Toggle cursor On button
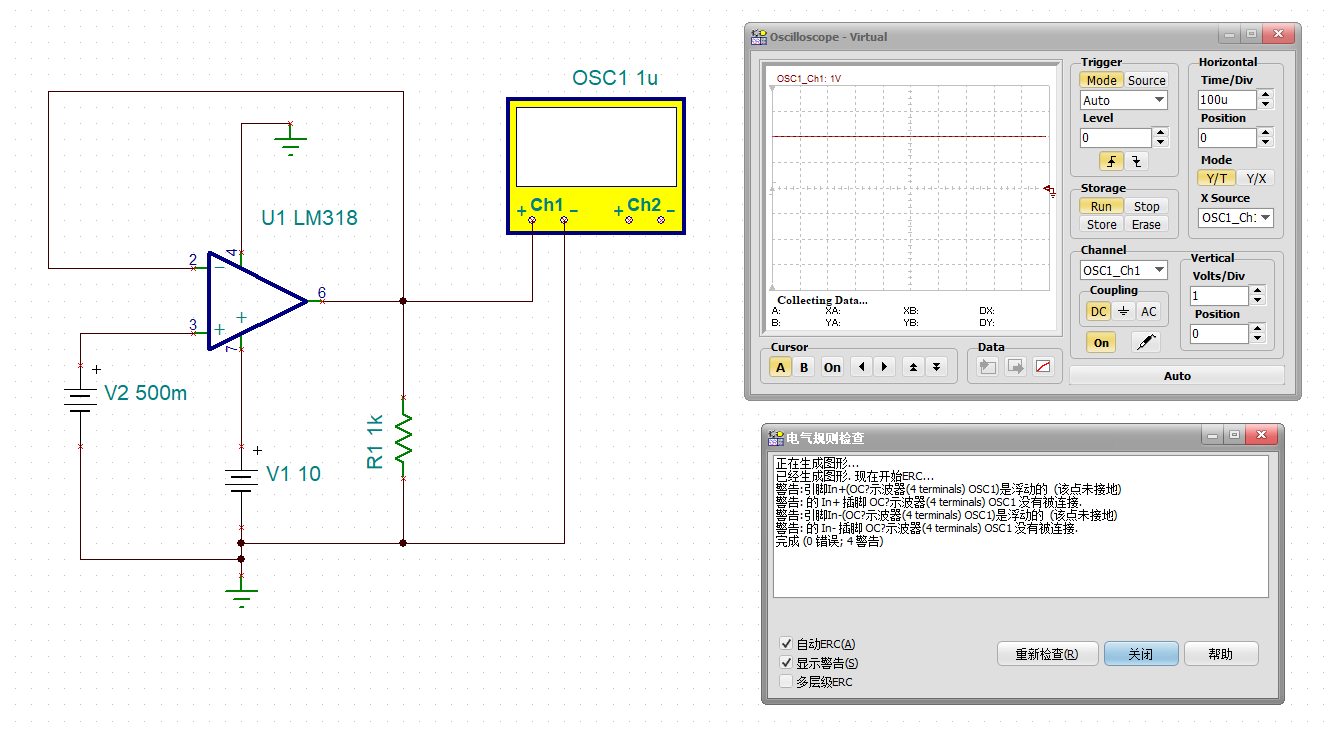1334x729 pixels. (832, 367)
